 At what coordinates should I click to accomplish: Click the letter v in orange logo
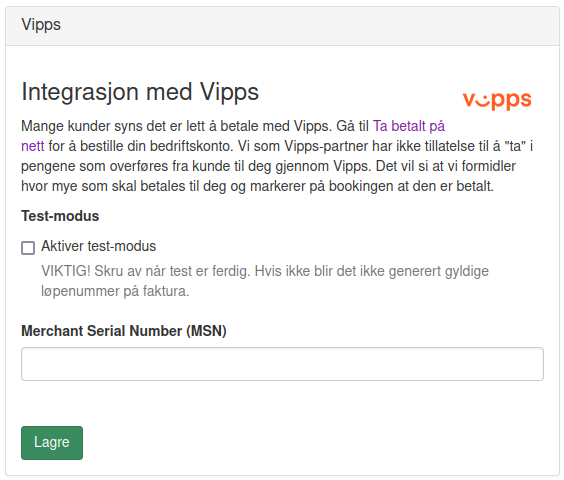pyautogui.click(x=469, y=100)
